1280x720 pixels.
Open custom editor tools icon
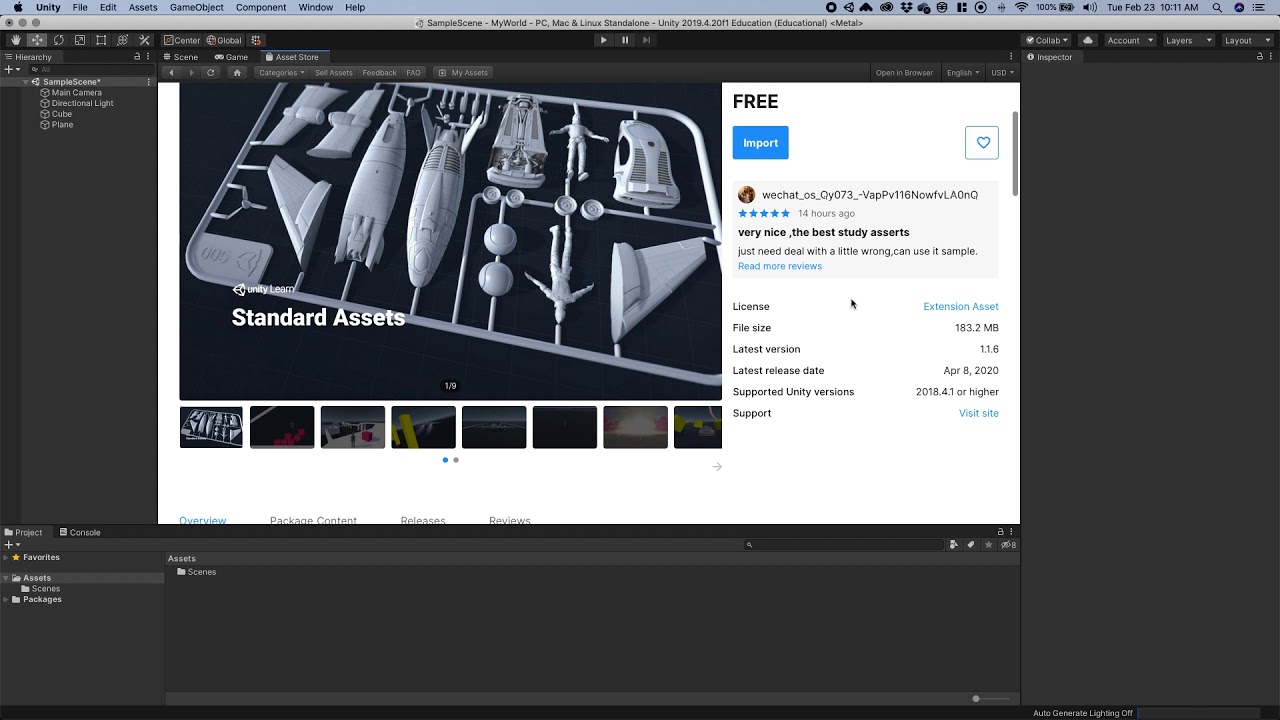pos(144,40)
